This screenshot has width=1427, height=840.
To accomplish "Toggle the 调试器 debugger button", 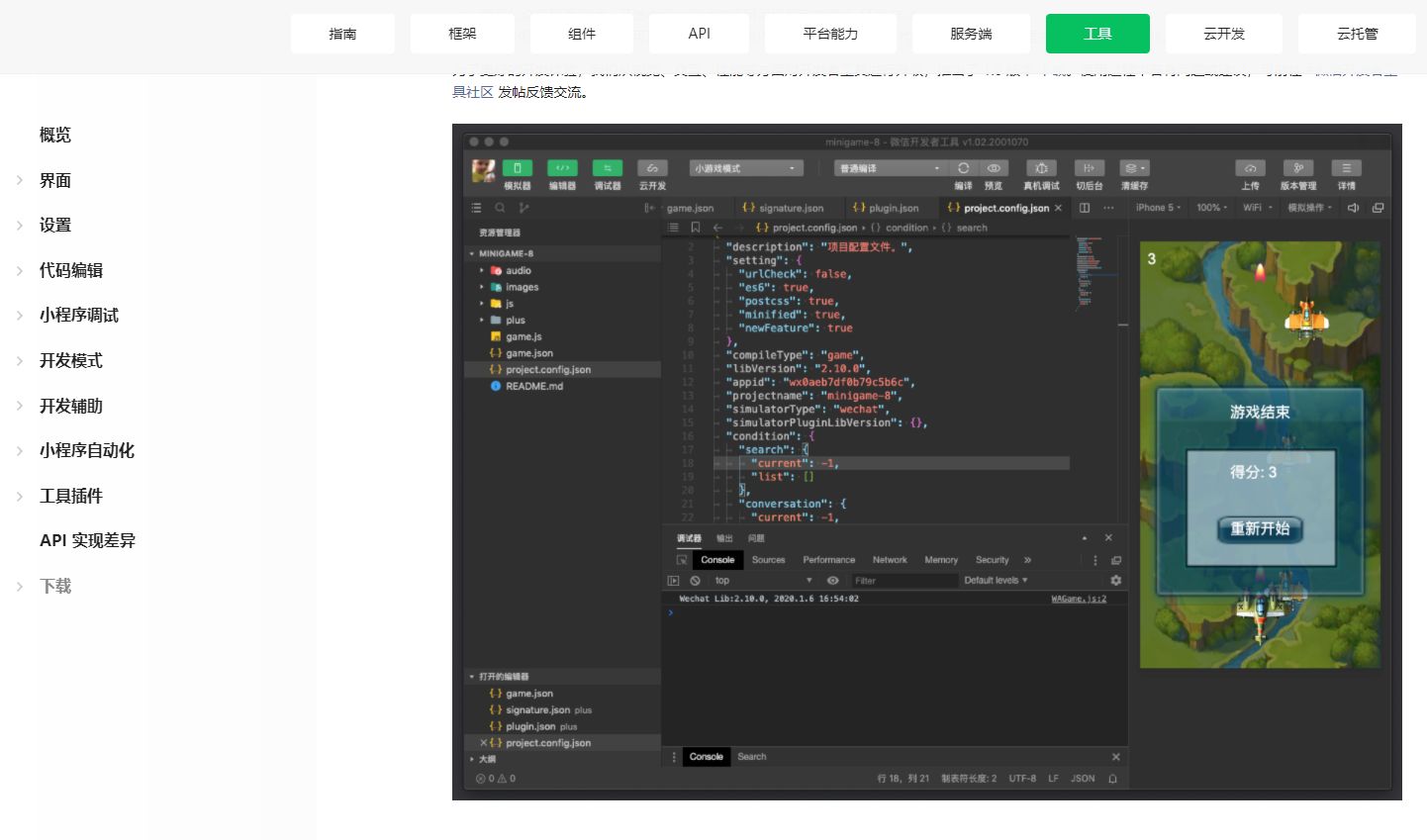I will click(608, 168).
